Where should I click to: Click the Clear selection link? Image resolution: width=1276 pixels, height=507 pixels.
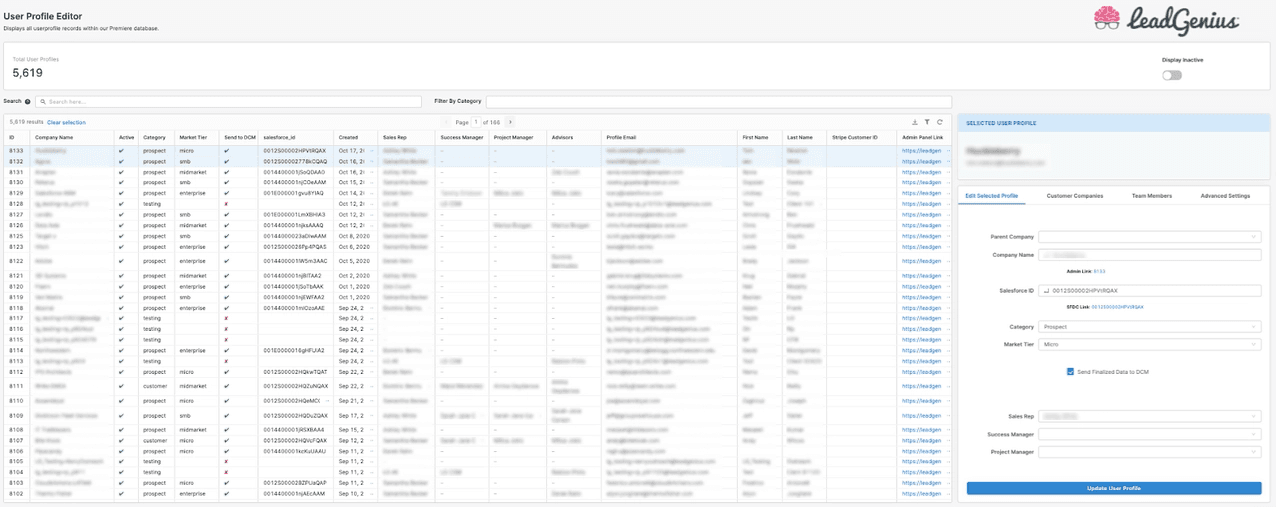coord(67,122)
